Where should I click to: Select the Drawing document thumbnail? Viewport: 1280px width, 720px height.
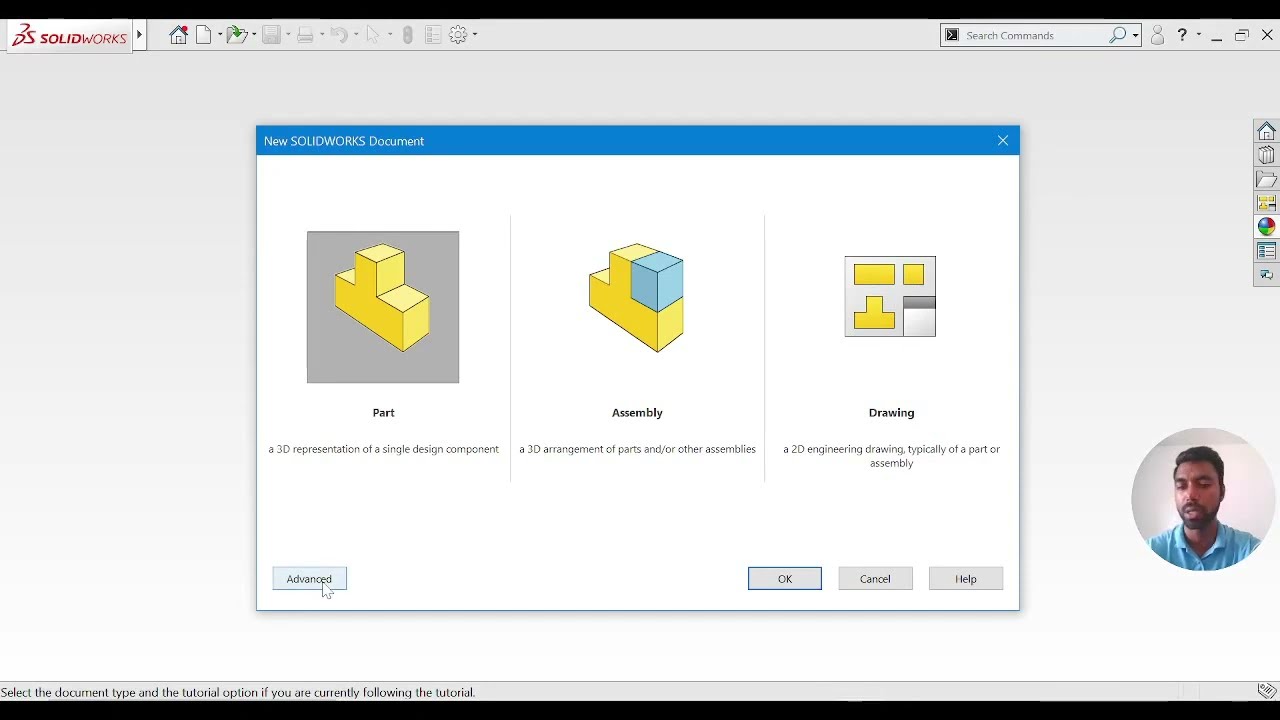pos(890,296)
